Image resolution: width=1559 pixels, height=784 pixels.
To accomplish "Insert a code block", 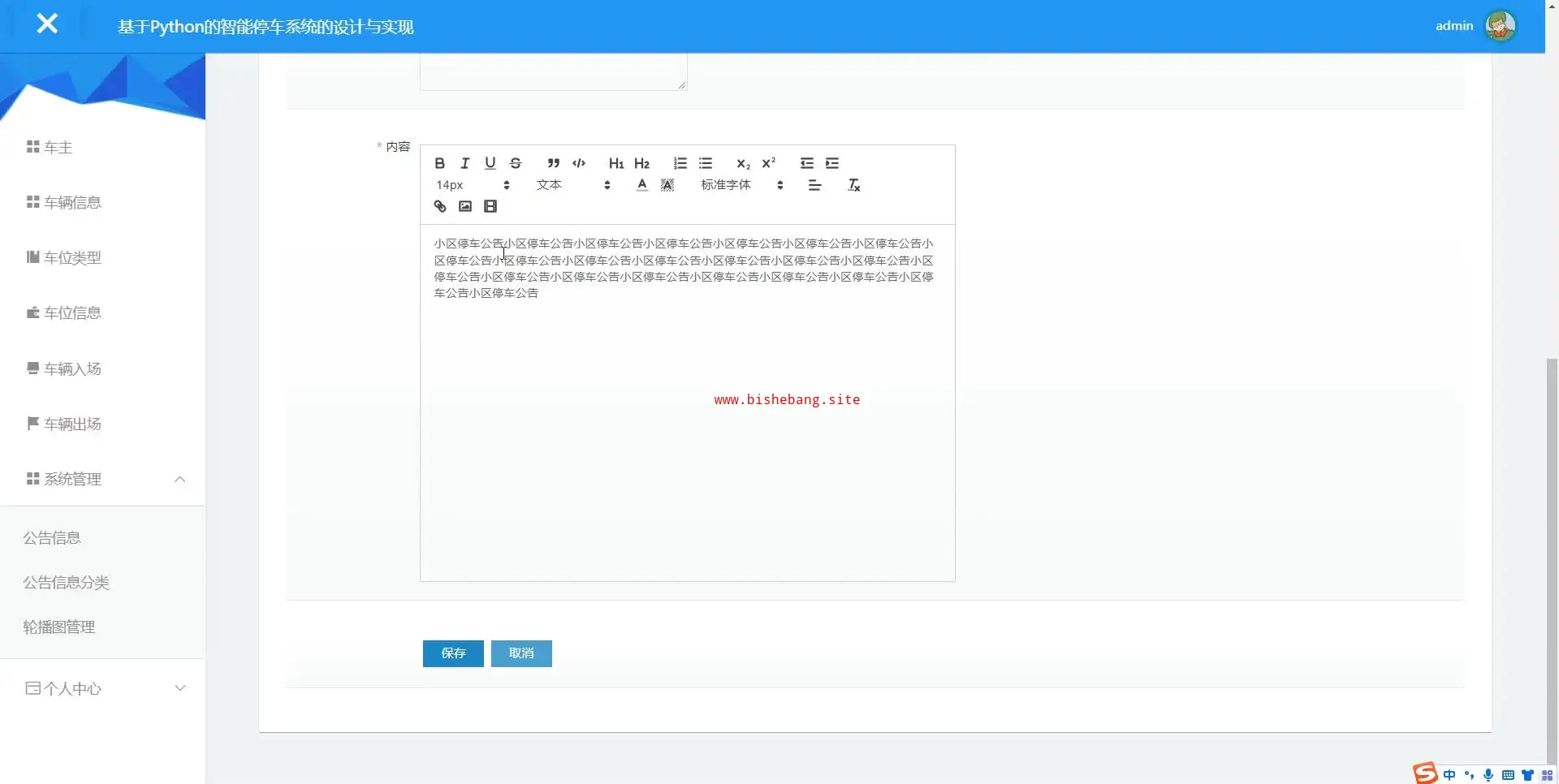I will pyautogui.click(x=579, y=163).
